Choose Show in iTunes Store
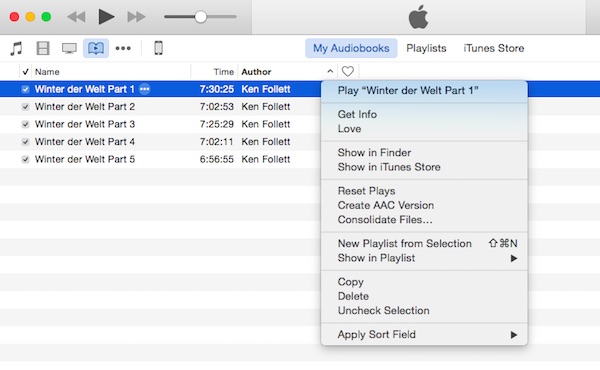This screenshot has height=370, width=600. click(424, 167)
